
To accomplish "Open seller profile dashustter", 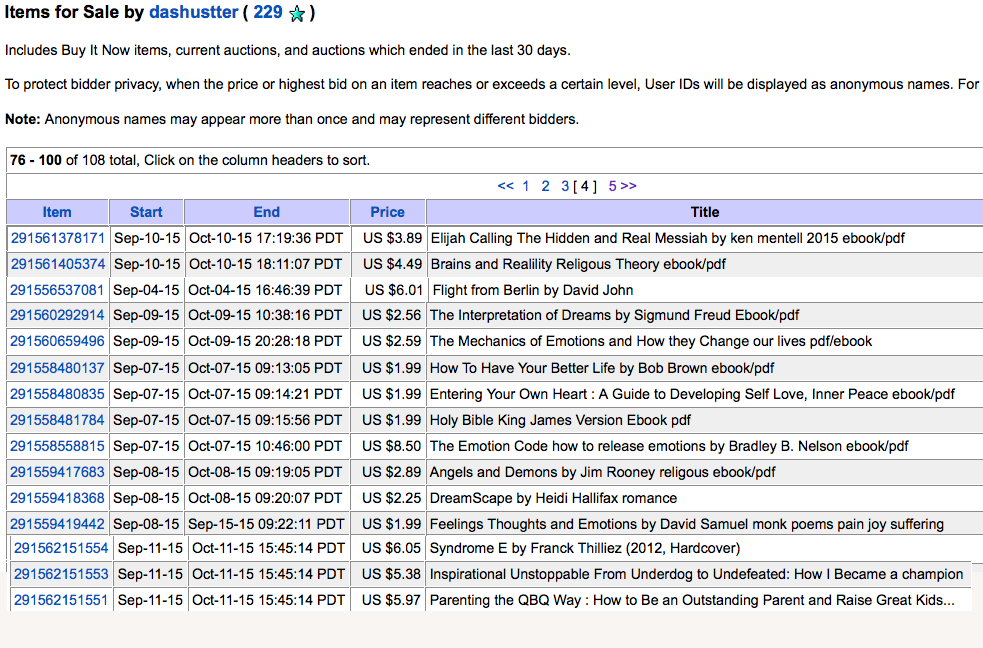I will pos(194,12).
